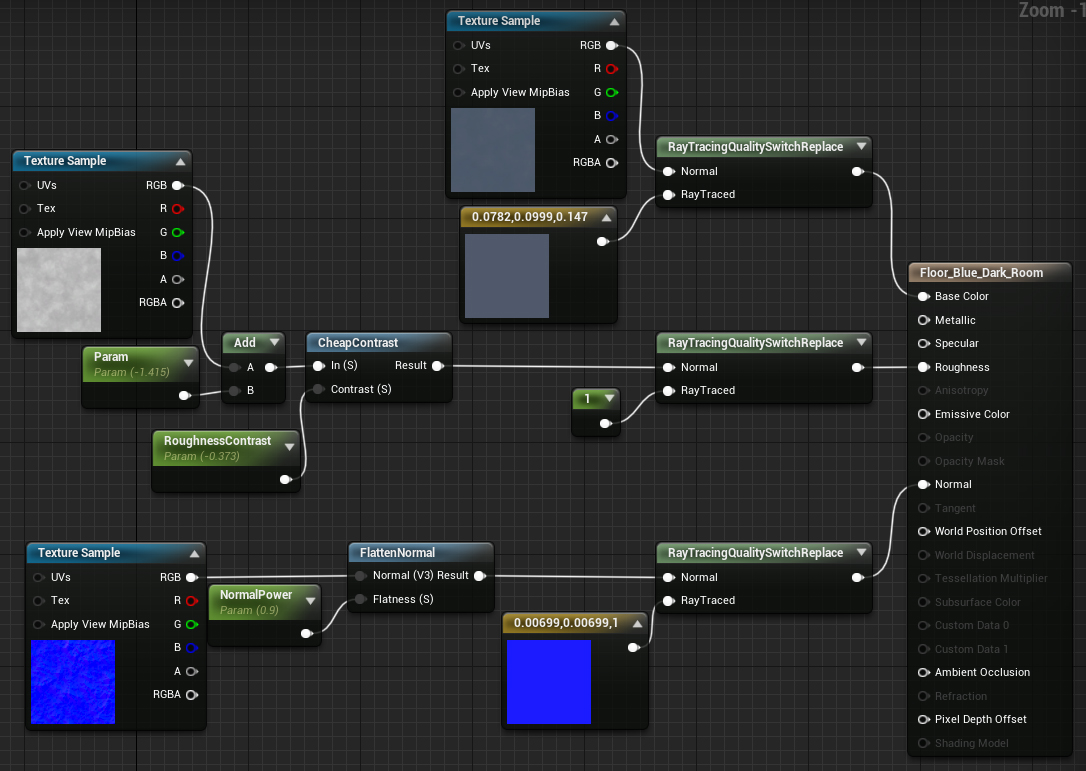The width and height of the screenshot is (1086, 771).
Task: Expand top RayTracingQualitySwitchReplace node arrow
Action: (862, 146)
